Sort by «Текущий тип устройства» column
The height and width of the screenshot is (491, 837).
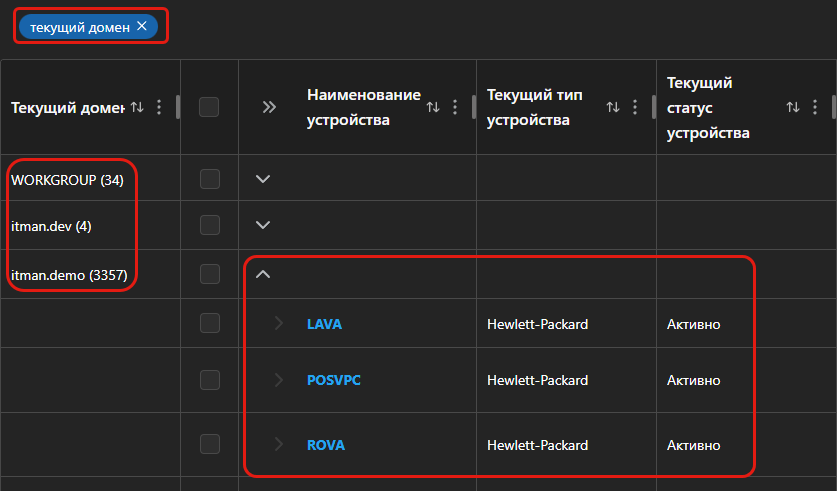pyautogui.click(x=613, y=107)
